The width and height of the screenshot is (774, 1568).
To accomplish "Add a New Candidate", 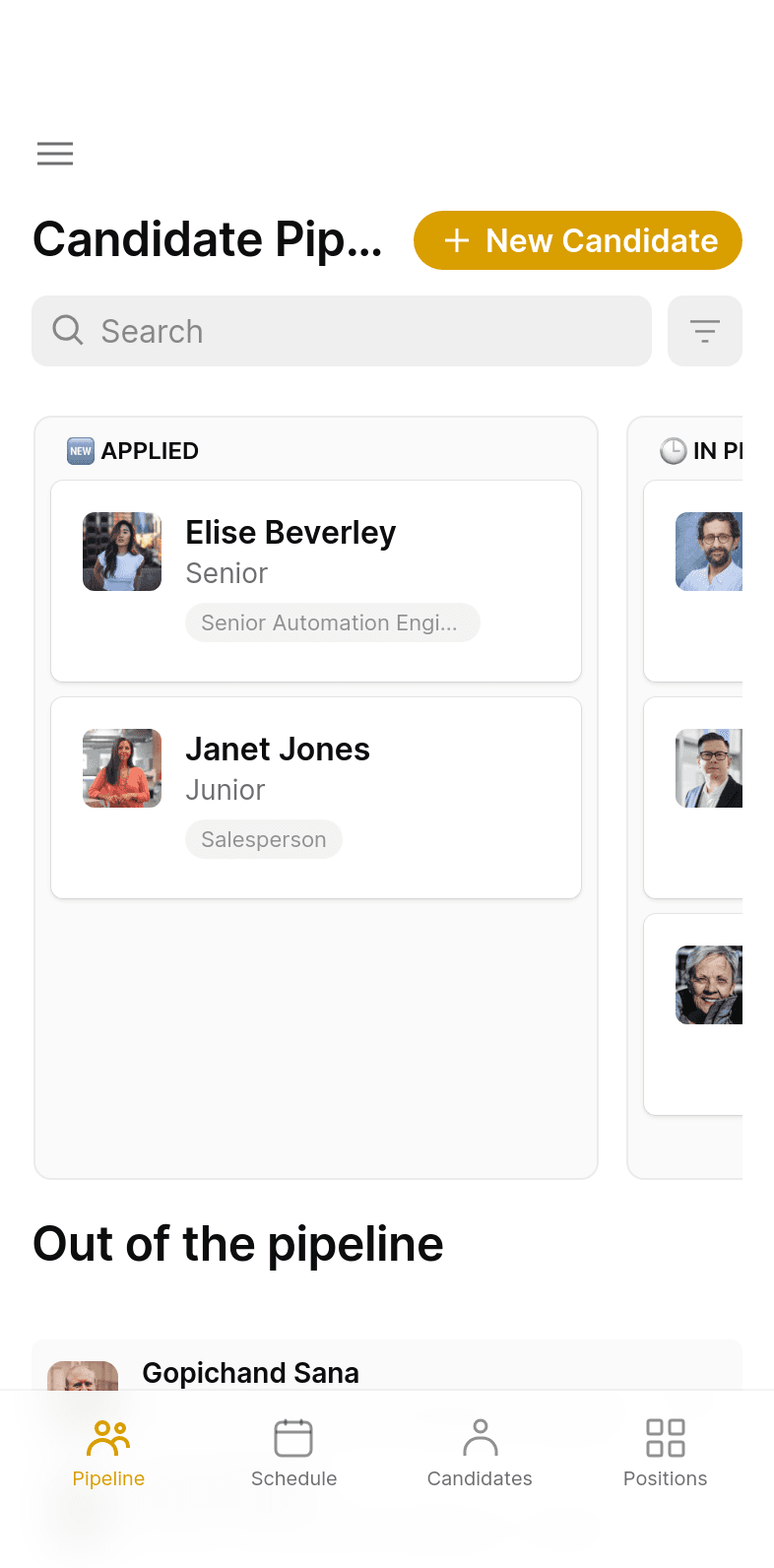I will 578,240.
